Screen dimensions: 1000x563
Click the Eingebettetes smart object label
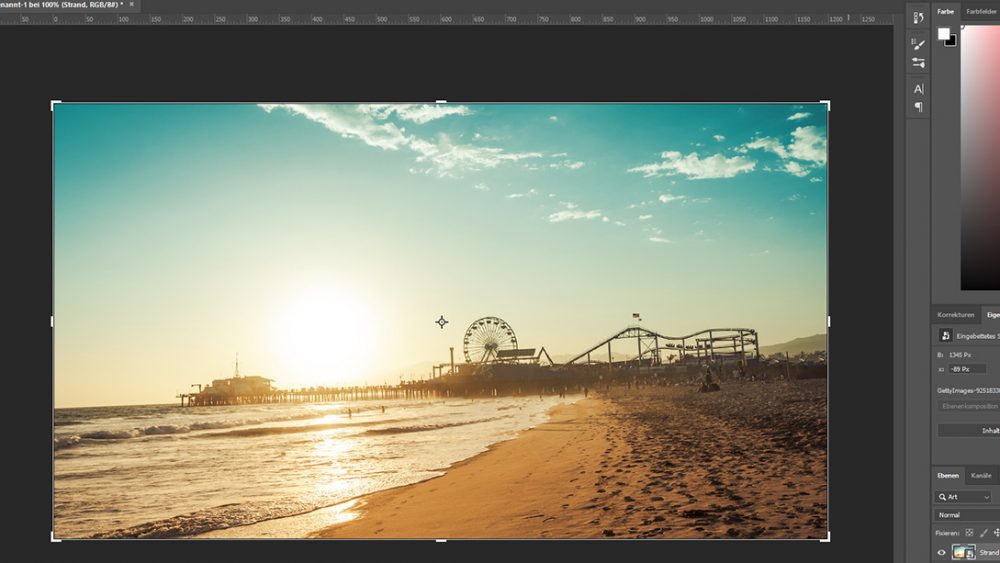[x=978, y=336]
